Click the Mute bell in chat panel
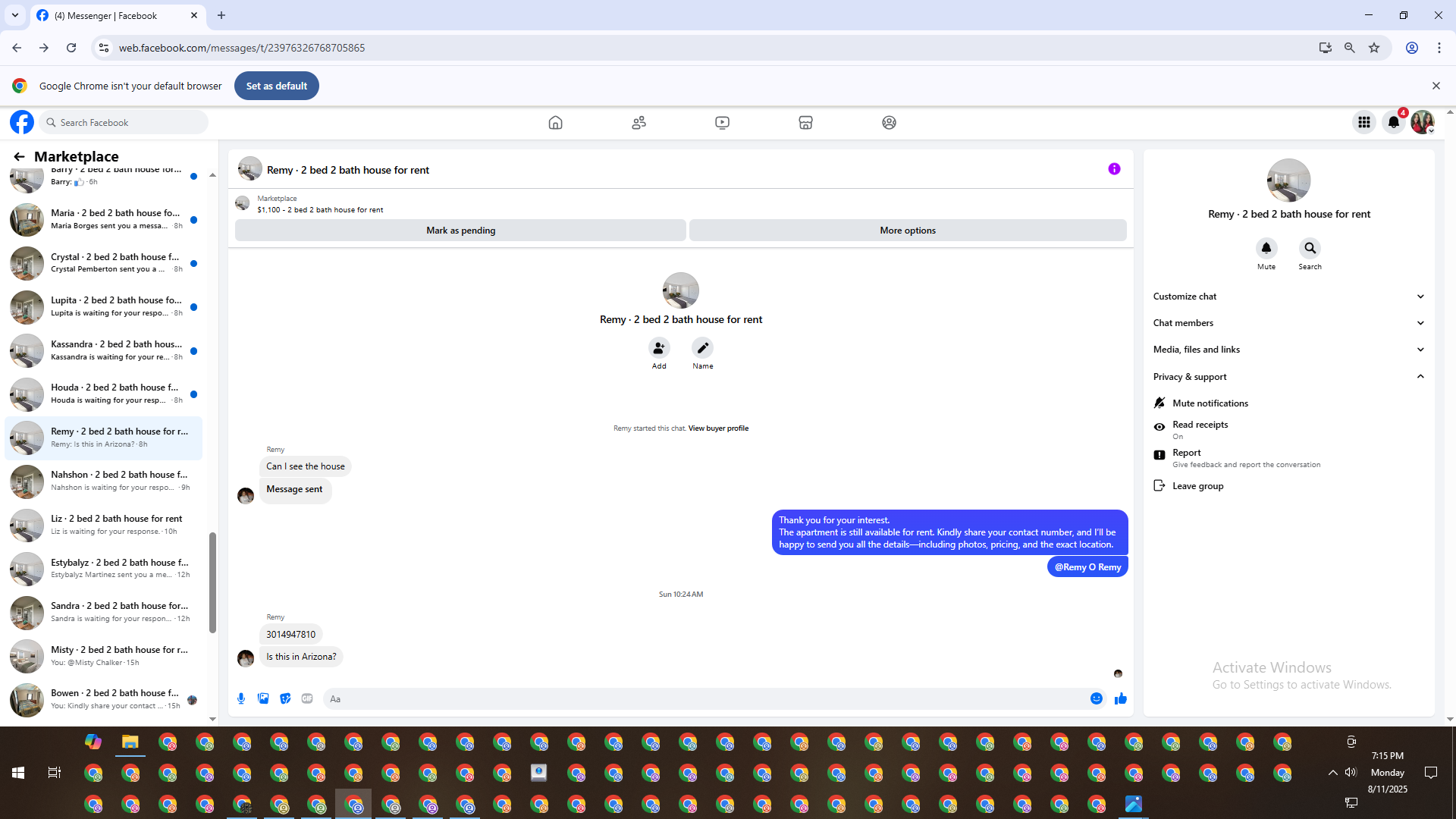Screen dimensions: 1456x819 point(1266,248)
